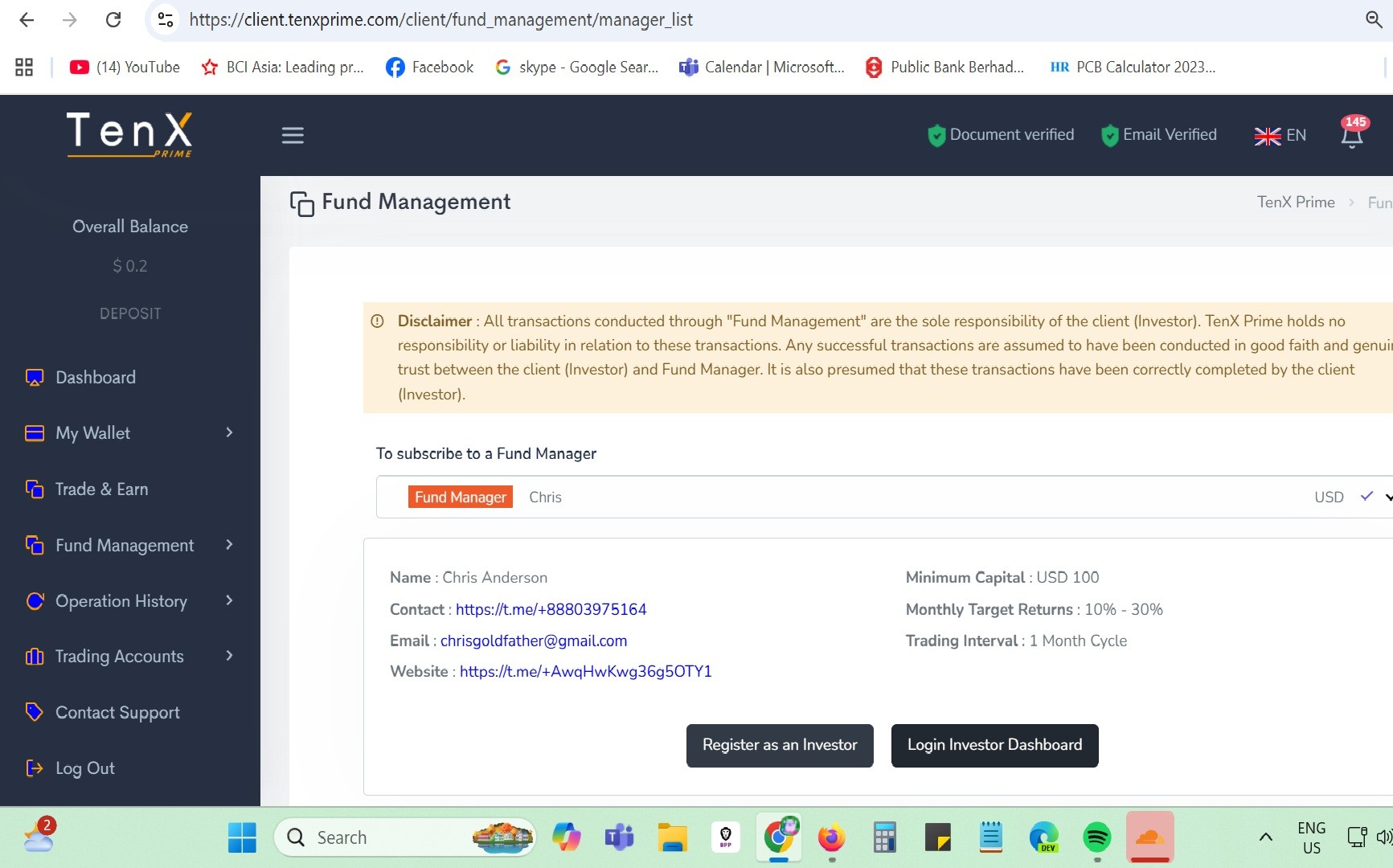Open the browser apps grid shortcut
1393x868 pixels.
click(x=24, y=68)
